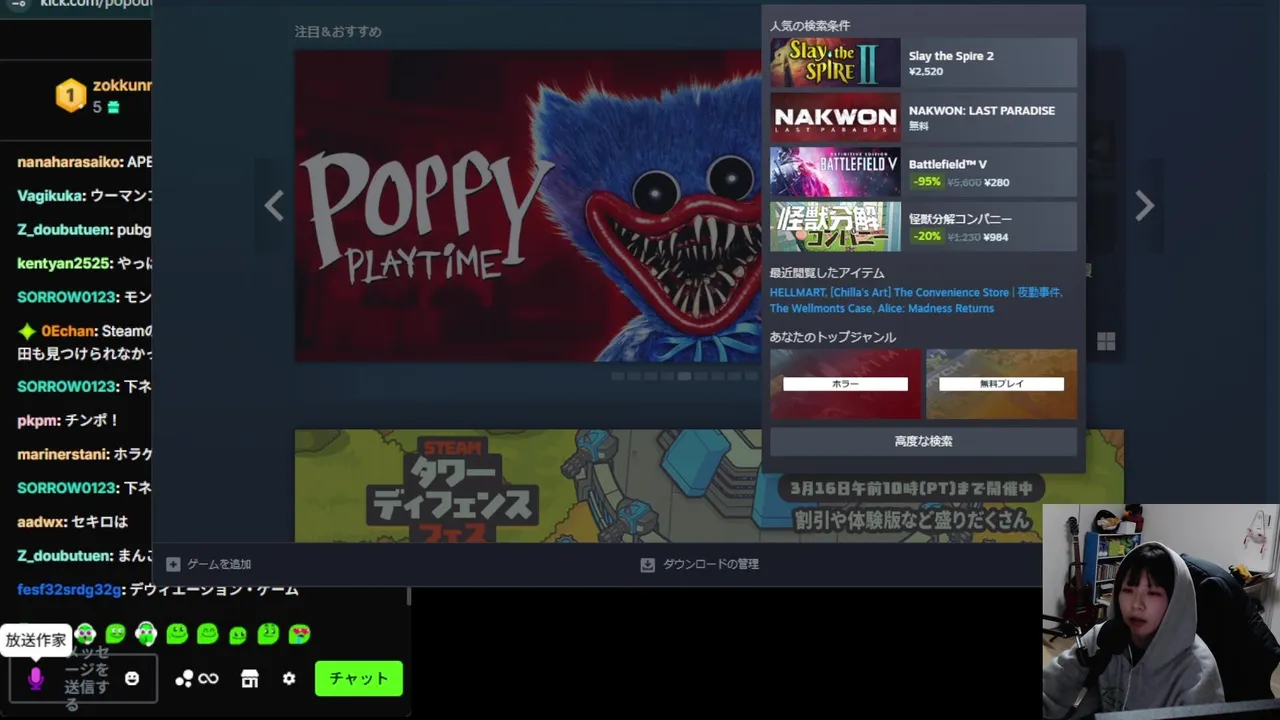This screenshot has height=720, width=1280.
Task: Click chat username 0Echan
Action: 68,331
